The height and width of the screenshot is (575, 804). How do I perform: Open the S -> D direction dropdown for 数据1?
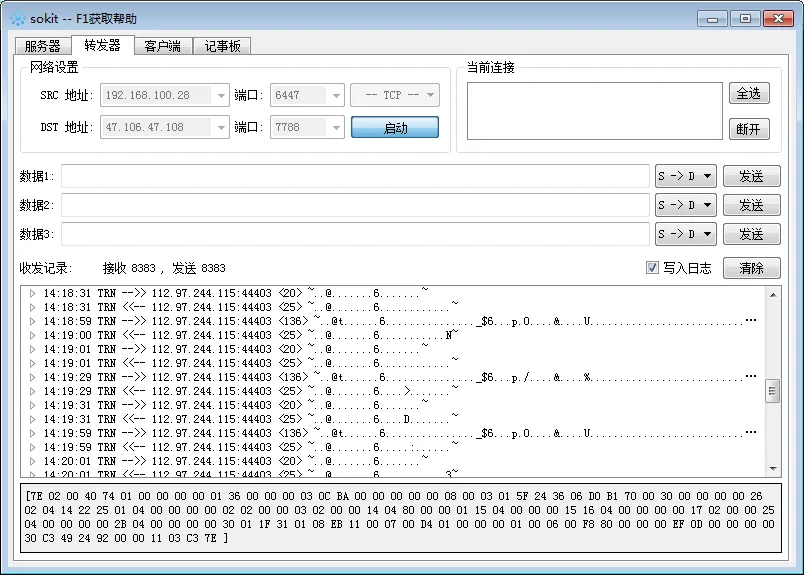pyautogui.click(x=686, y=176)
